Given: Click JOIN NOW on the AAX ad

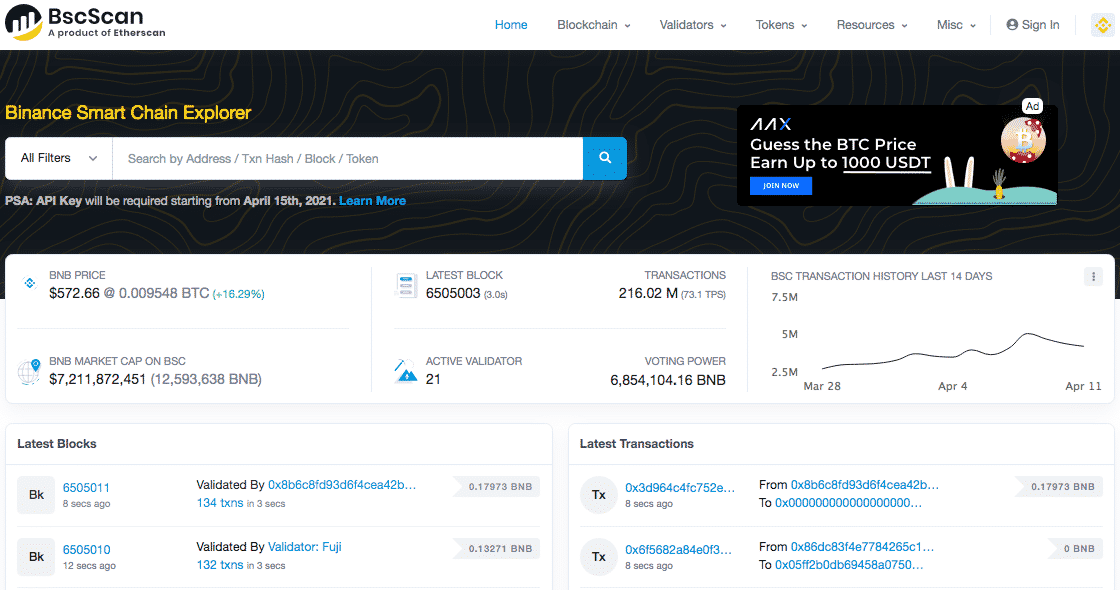Looking at the screenshot, I should pyautogui.click(x=781, y=186).
